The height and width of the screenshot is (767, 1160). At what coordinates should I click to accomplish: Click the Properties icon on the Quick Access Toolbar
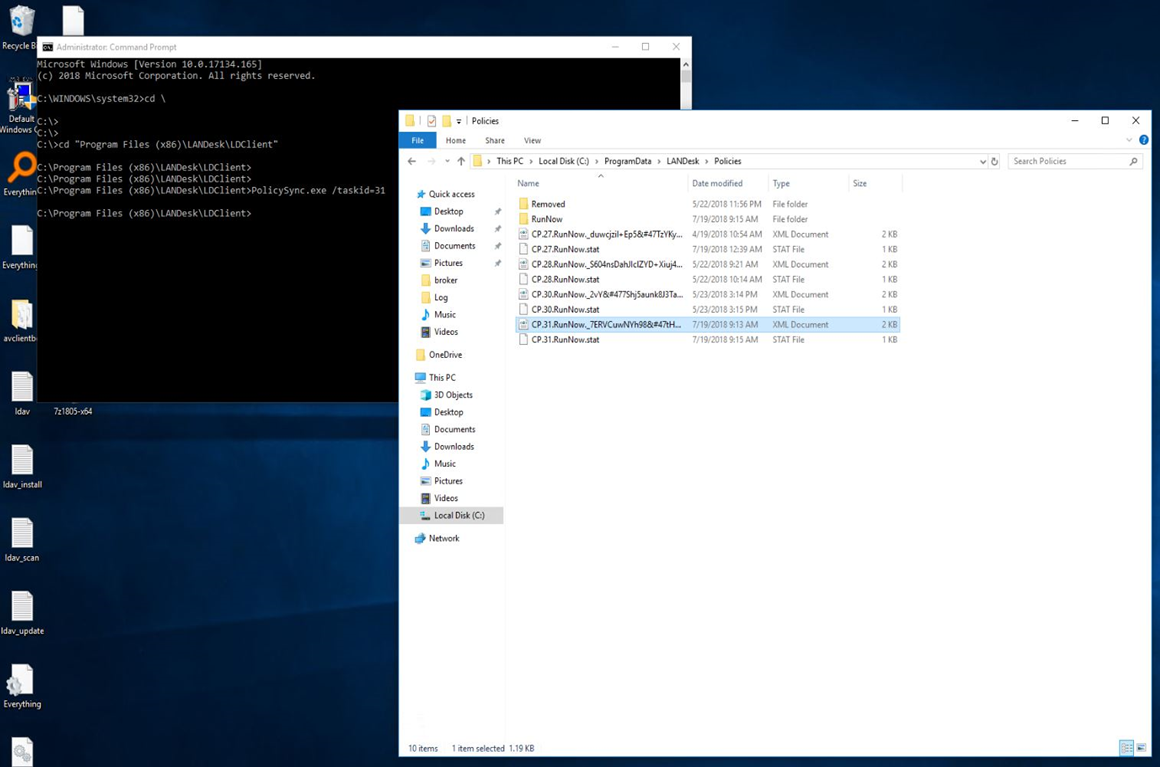point(430,121)
